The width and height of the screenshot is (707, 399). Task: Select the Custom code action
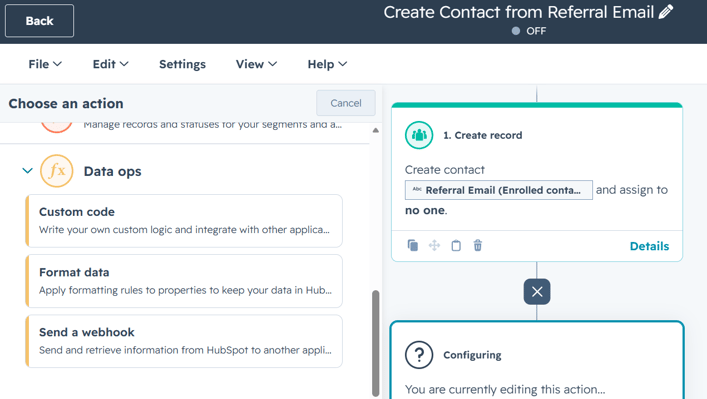click(x=184, y=221)
